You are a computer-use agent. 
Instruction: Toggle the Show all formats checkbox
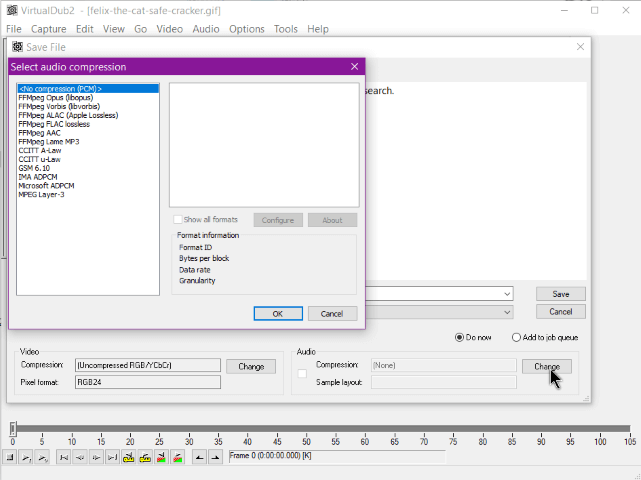pos(177,220)
